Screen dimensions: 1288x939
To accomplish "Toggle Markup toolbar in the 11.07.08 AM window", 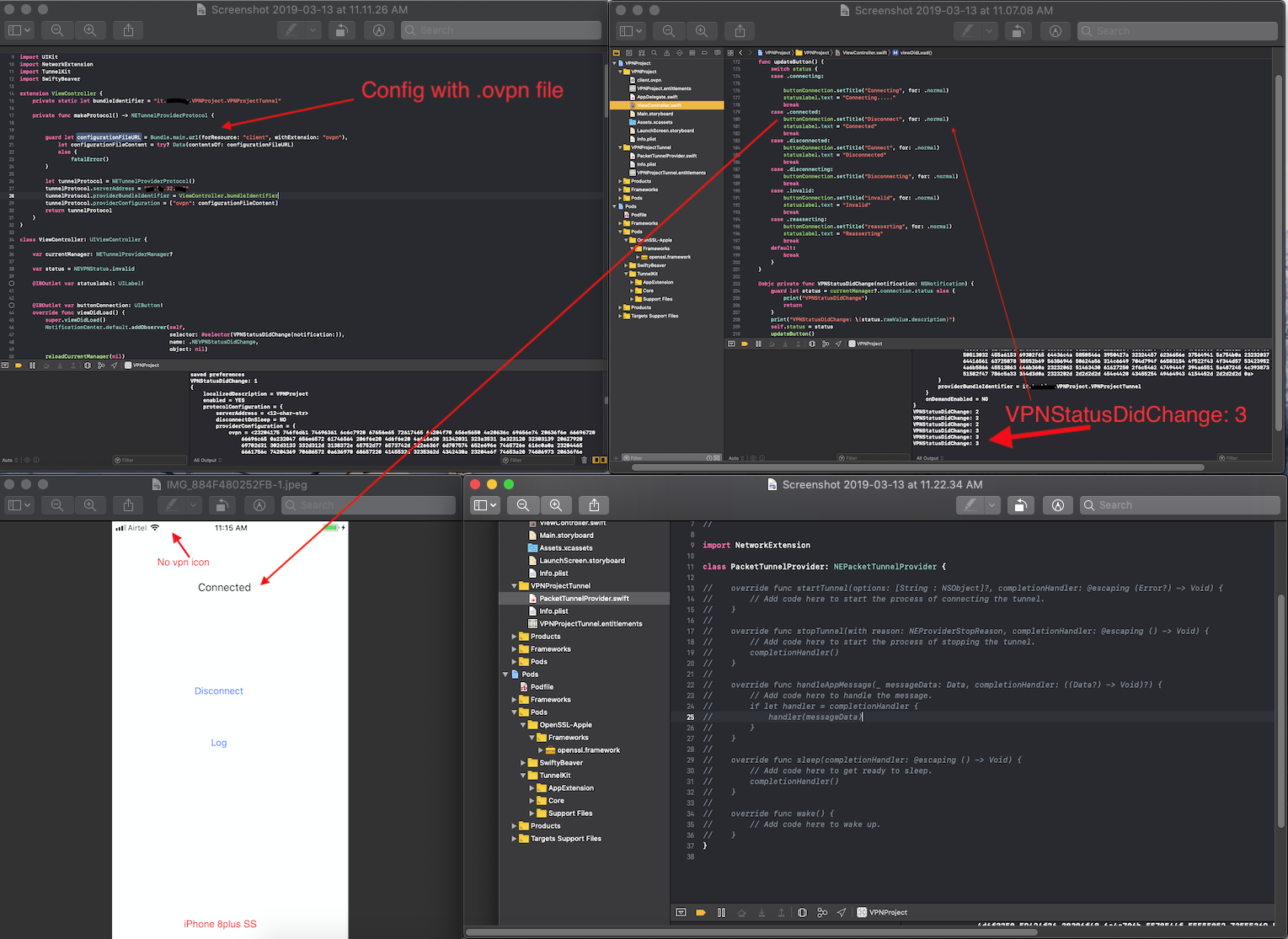I will pyautogui.click(x=1056, y=31).
